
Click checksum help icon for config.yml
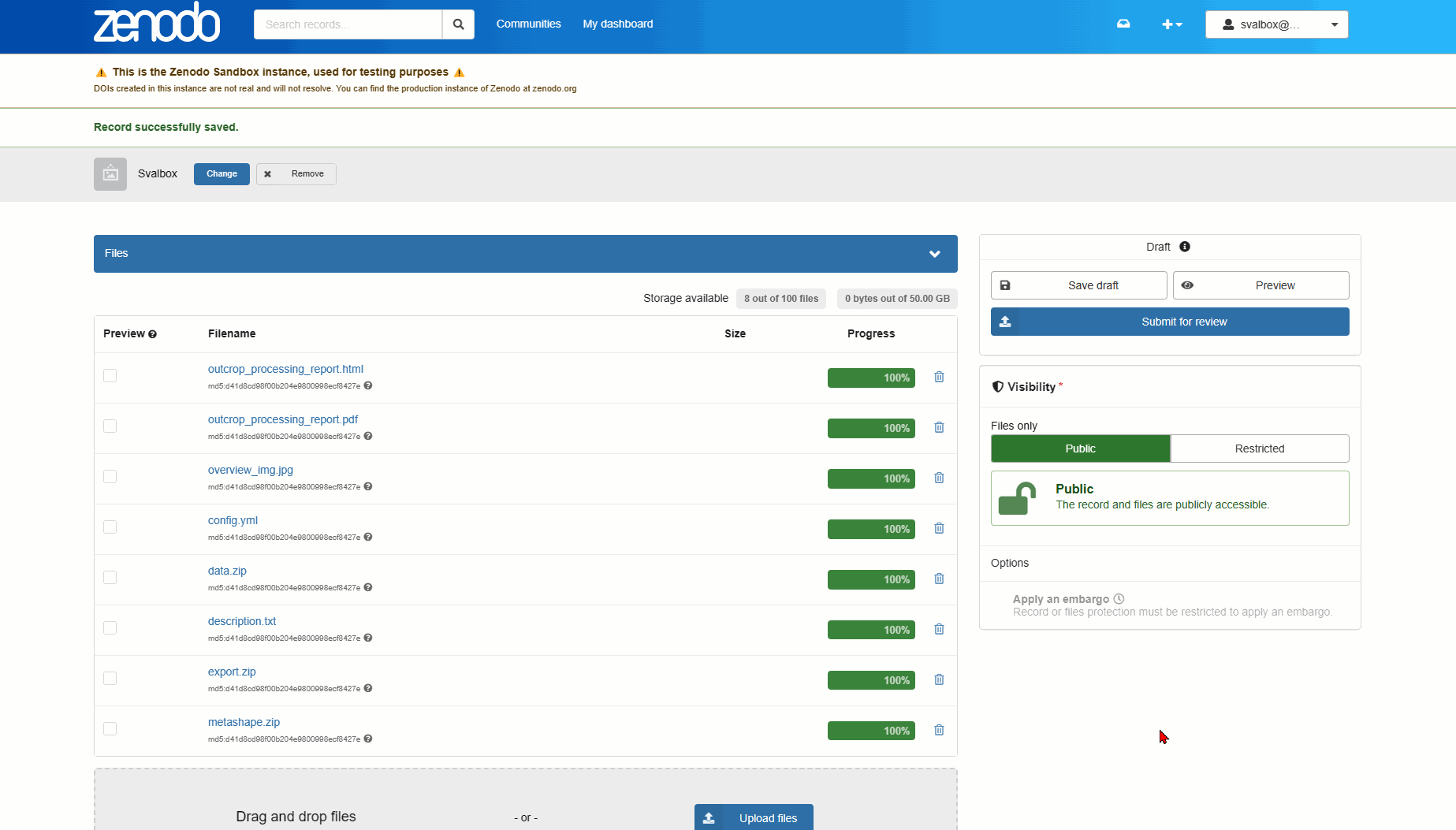368,537
